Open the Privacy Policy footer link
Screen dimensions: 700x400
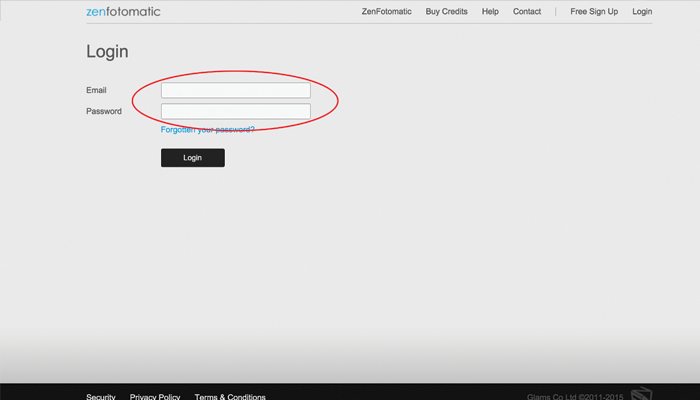click(x=155, y=397)
